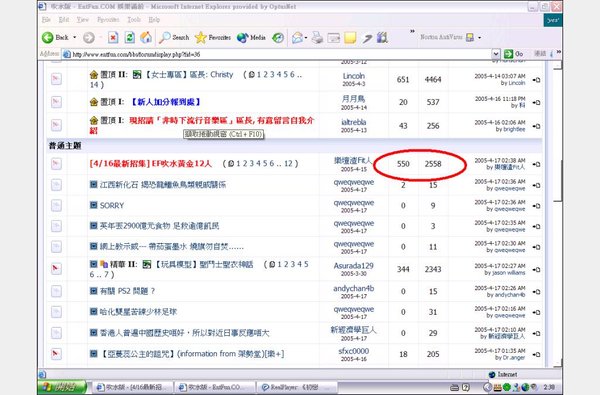Click view count 4464
Viewport: 600px width, 395px height.
[433, 79]
